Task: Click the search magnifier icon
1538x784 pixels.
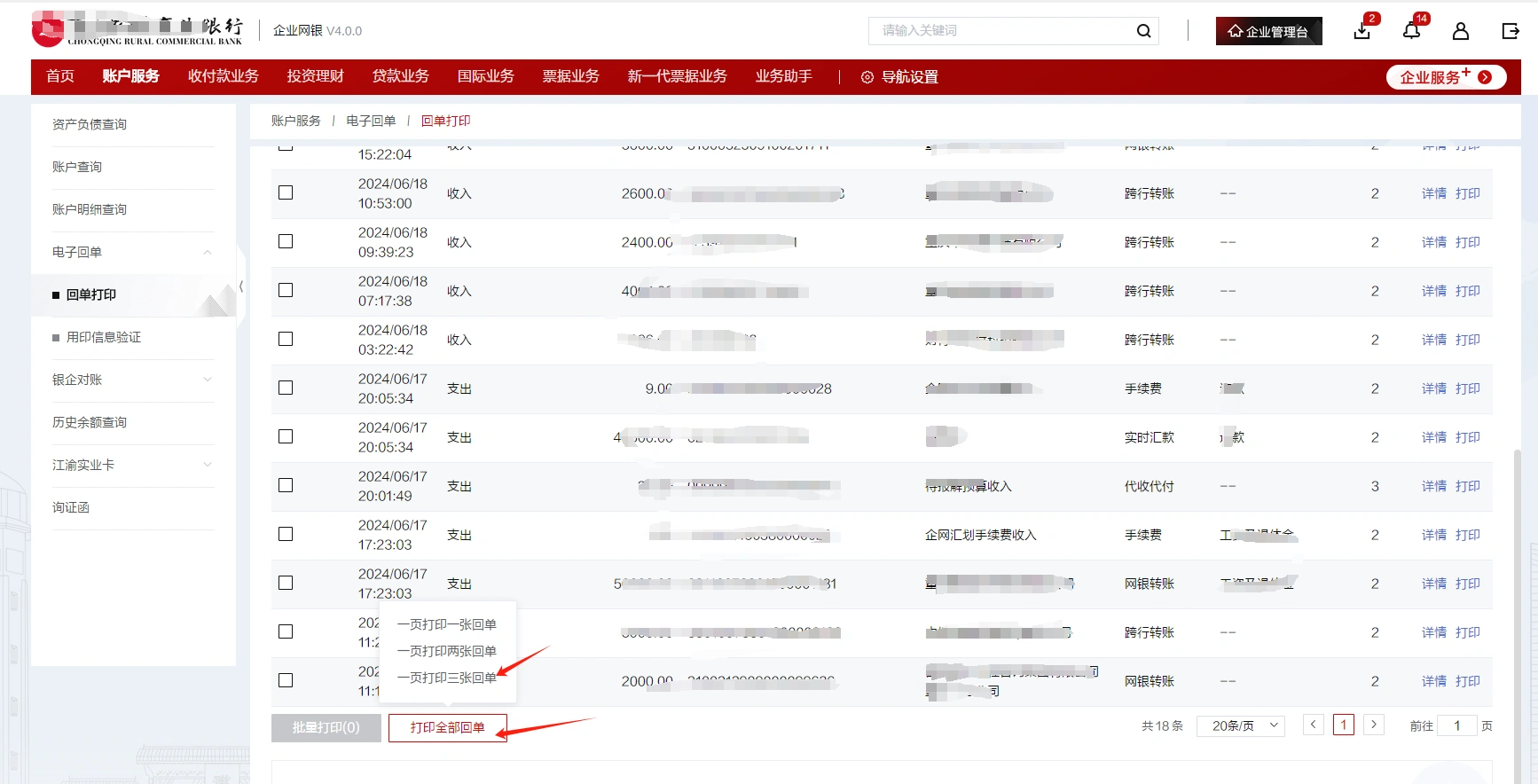Action: click(x=1143, y=31)
